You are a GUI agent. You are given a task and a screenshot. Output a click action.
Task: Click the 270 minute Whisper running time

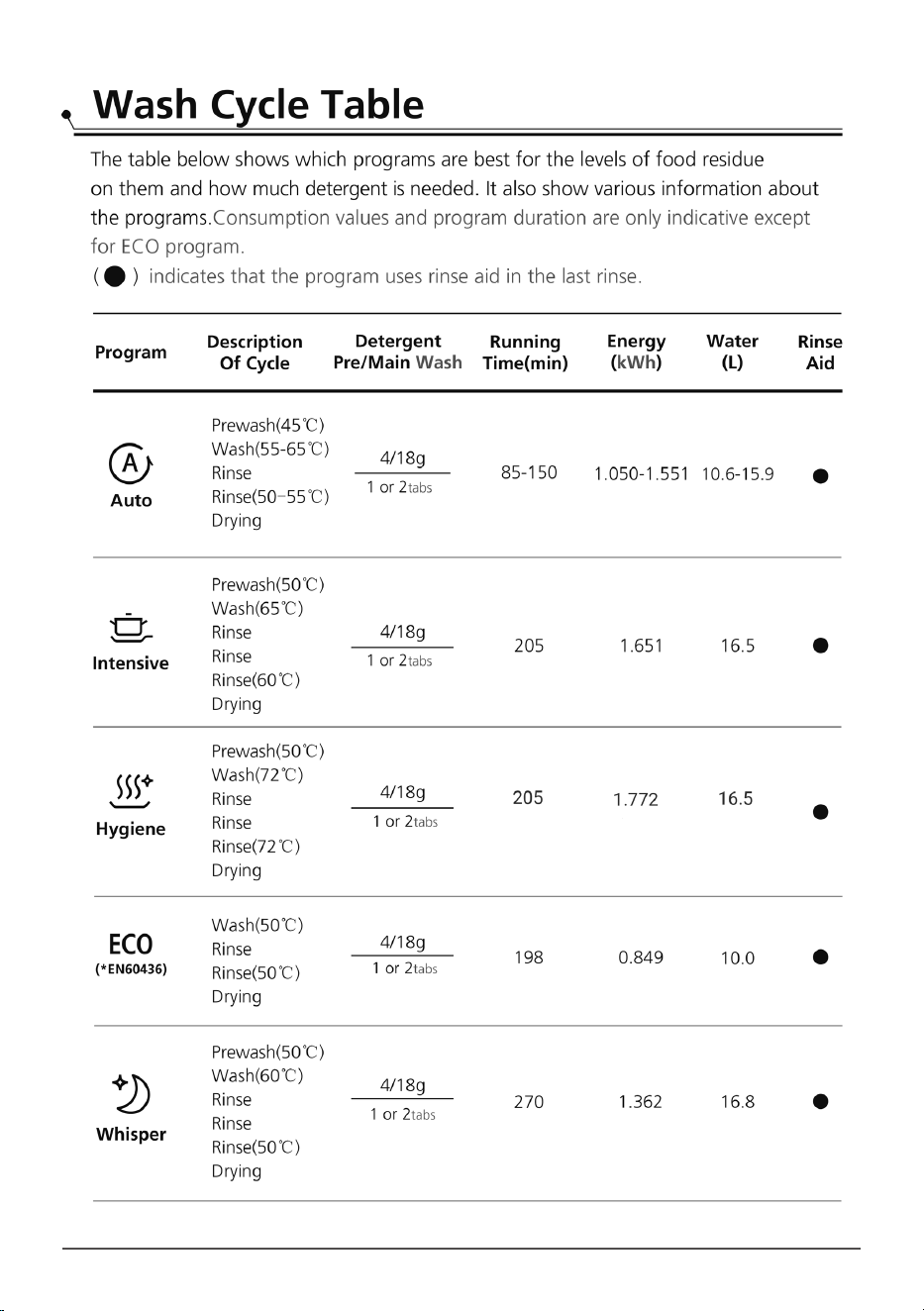point(529,1102)
